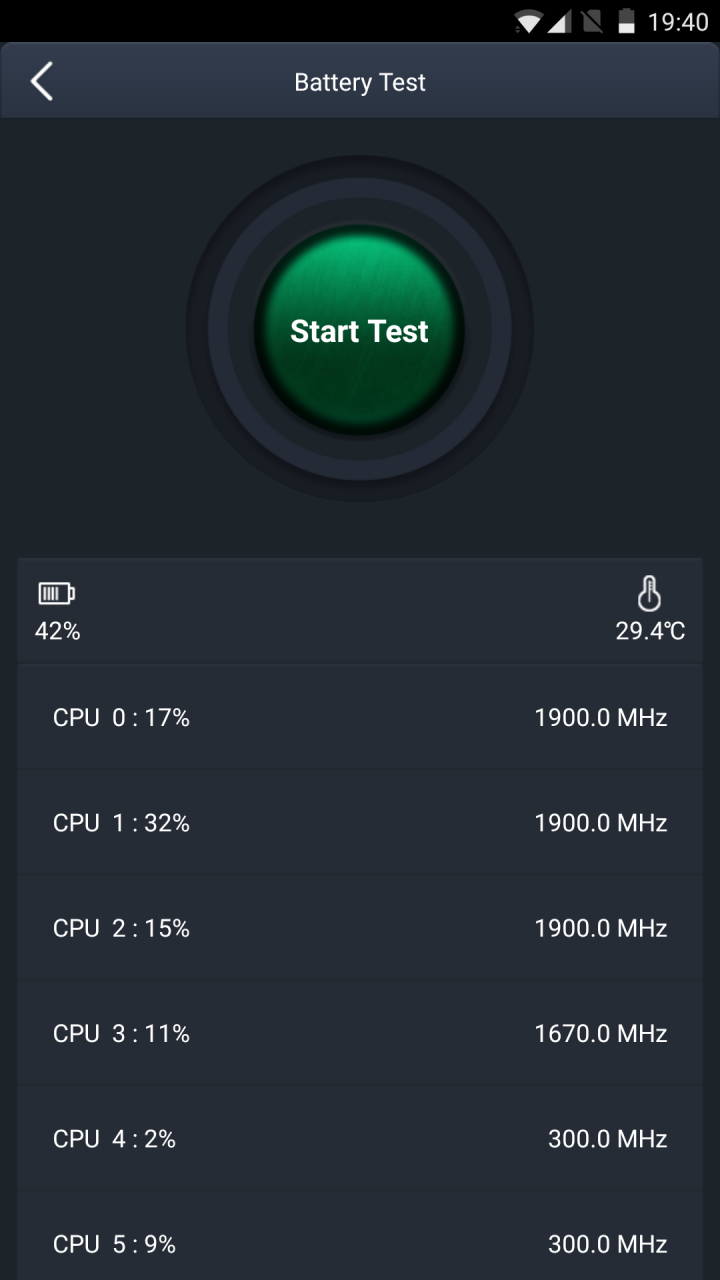Start the battery test with green button
720x1280 pixels.
point(359,331)
